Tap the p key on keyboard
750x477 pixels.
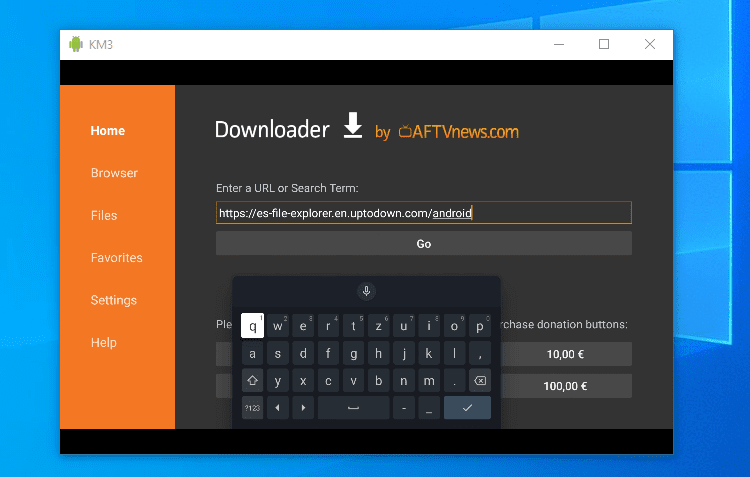point(480,326)
